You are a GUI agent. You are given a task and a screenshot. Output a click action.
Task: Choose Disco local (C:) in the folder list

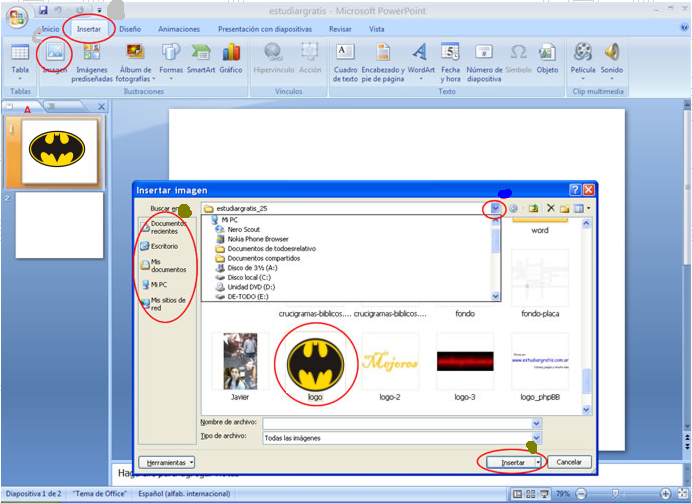tap(248, 277)
